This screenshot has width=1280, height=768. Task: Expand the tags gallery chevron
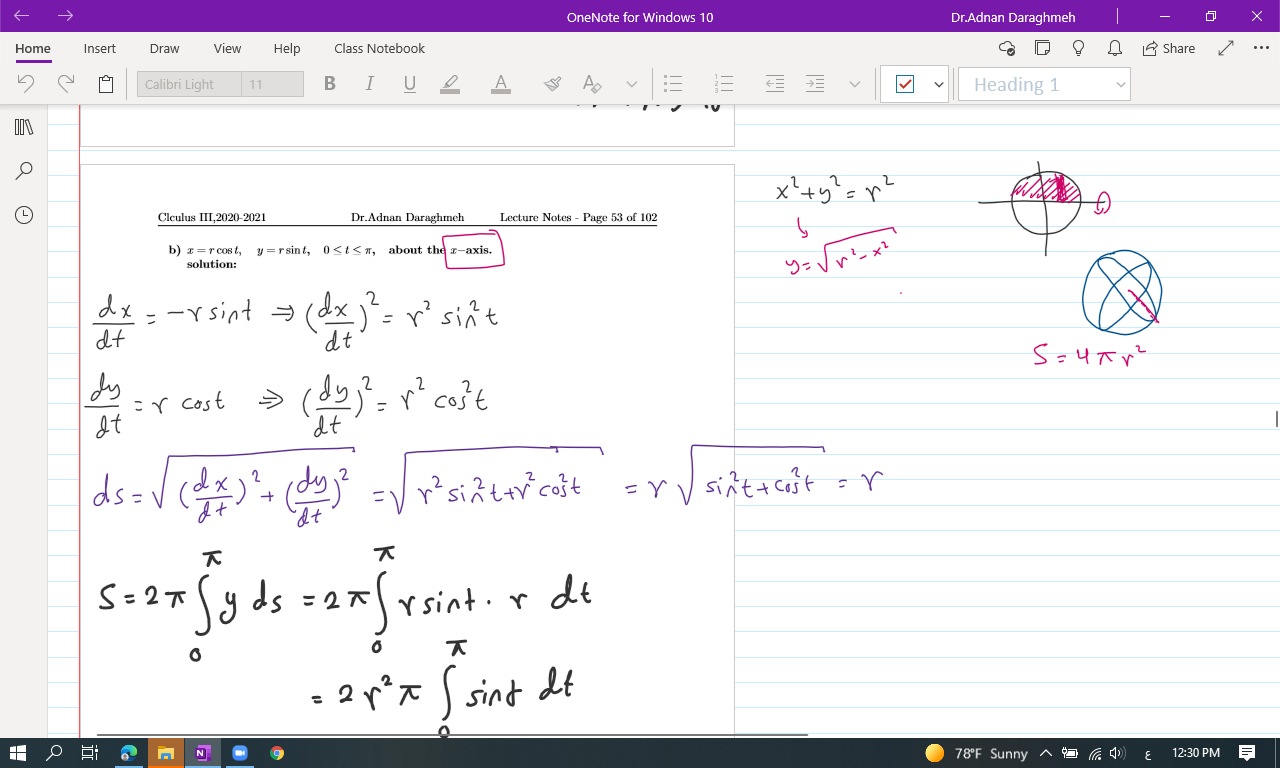click(x=939, y=85)
